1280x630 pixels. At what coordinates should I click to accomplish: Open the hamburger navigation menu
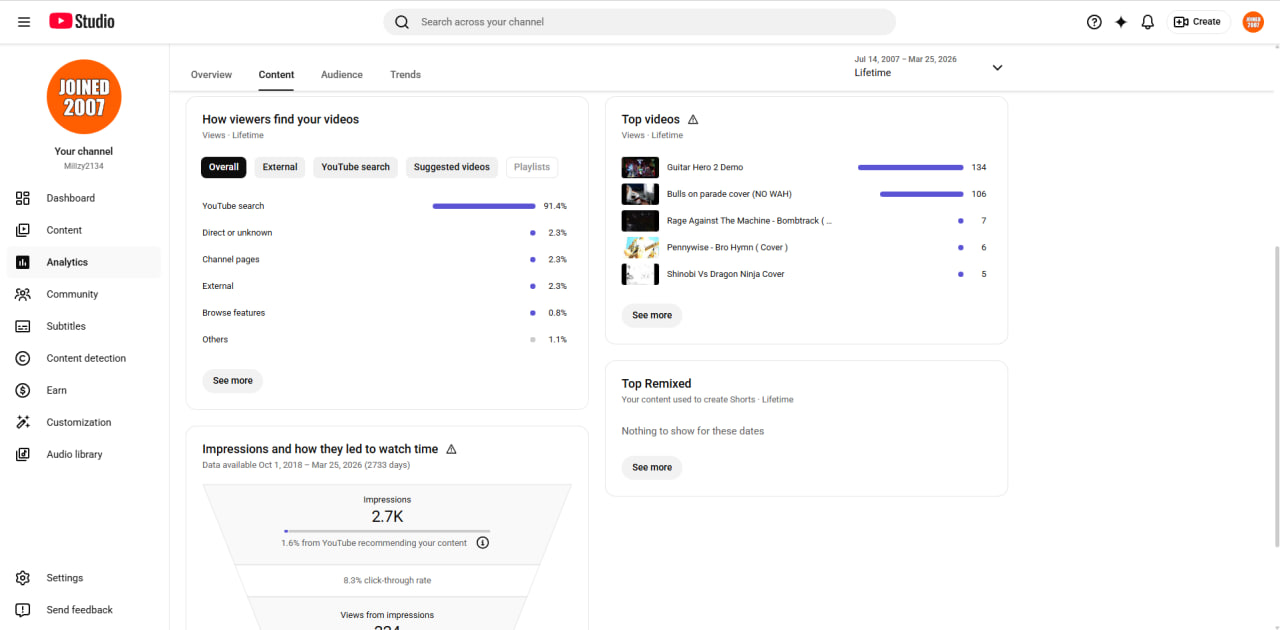click(x=24, y=21)
